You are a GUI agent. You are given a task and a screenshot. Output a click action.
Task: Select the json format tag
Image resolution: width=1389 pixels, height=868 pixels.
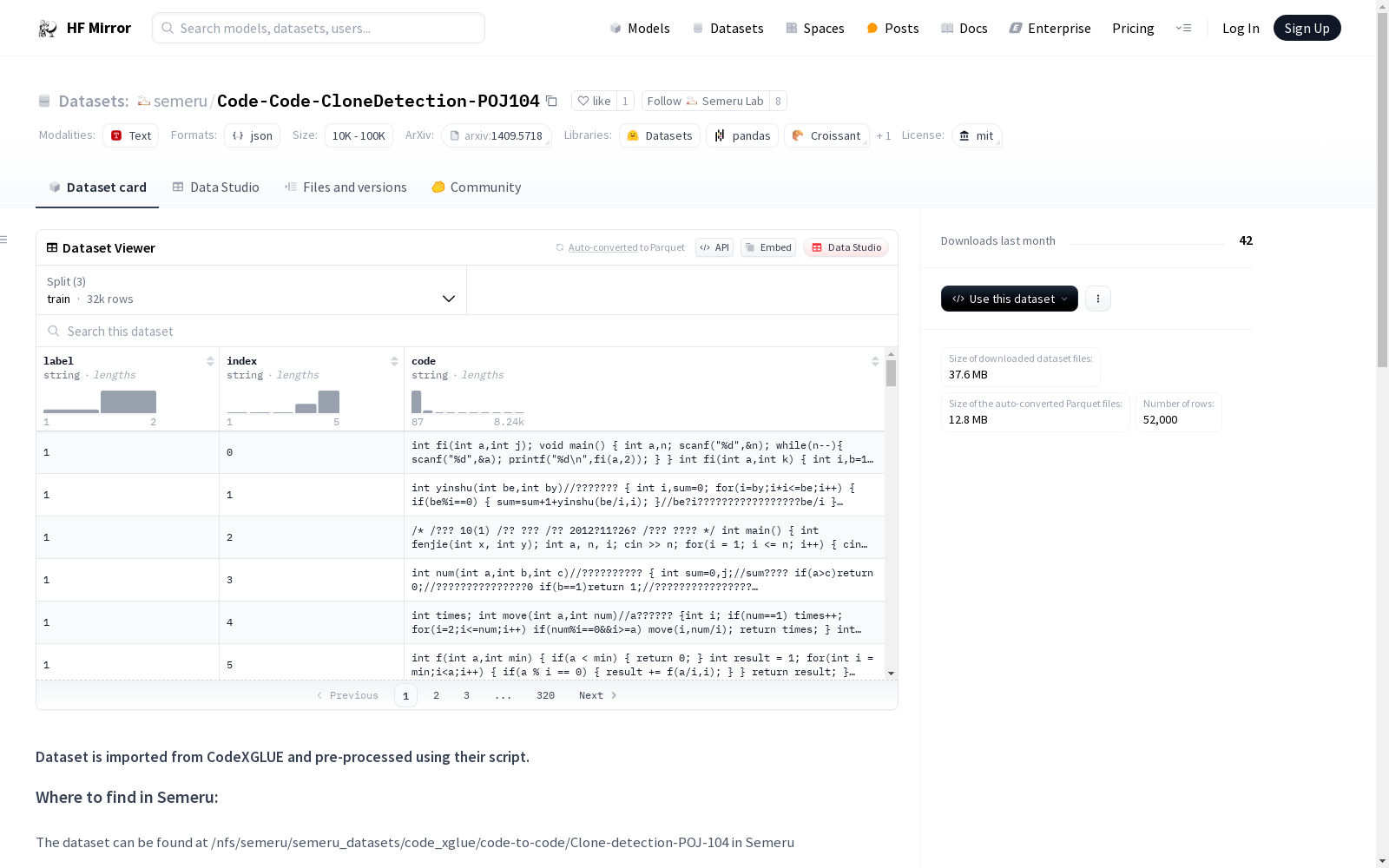[252, 135]
